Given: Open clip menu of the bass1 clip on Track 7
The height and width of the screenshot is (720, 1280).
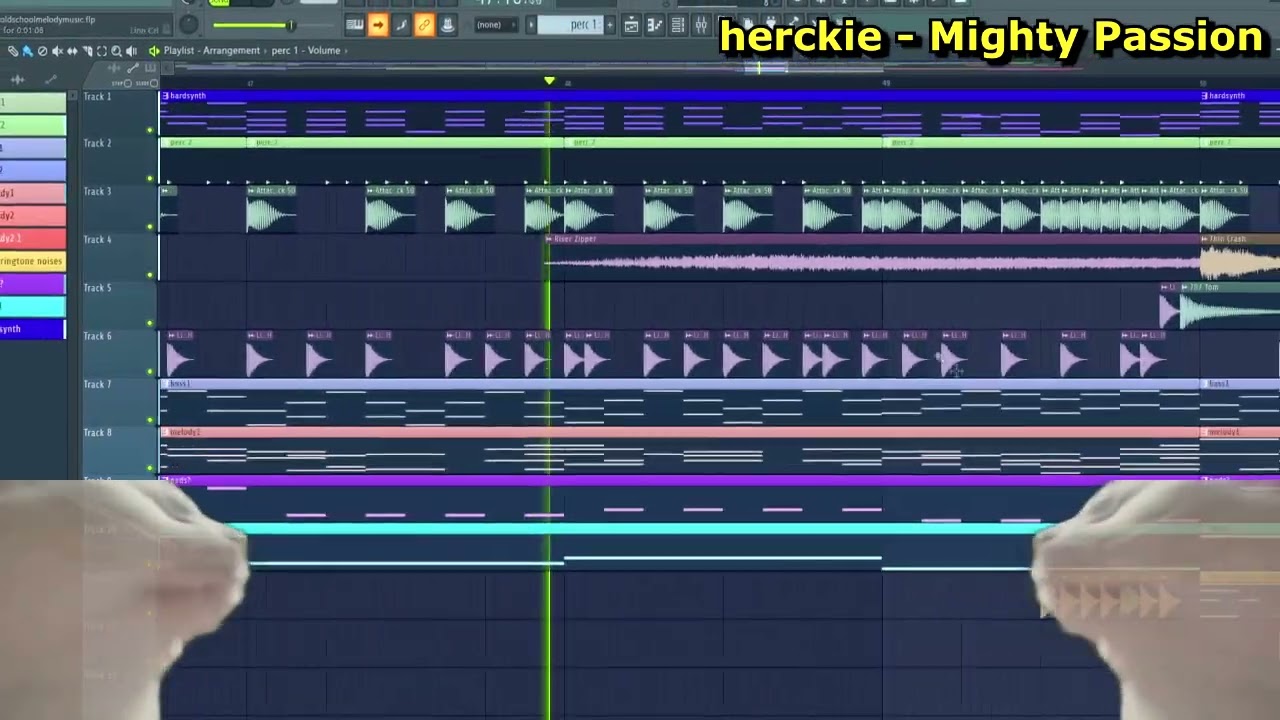Looking at the screenshot, I should (x=166, y=384).
